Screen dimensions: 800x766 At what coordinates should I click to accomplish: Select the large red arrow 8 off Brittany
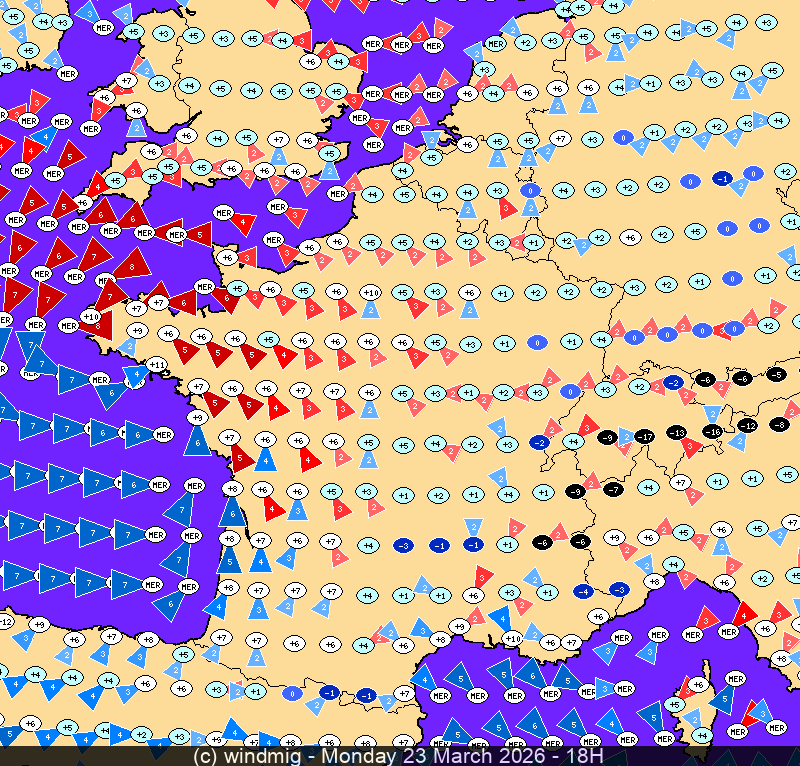(x=130, y=266)
